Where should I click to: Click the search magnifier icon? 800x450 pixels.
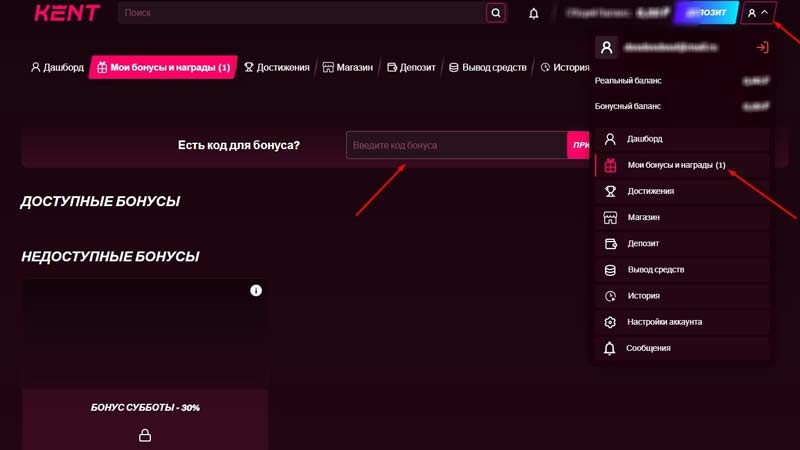point(495,13)
